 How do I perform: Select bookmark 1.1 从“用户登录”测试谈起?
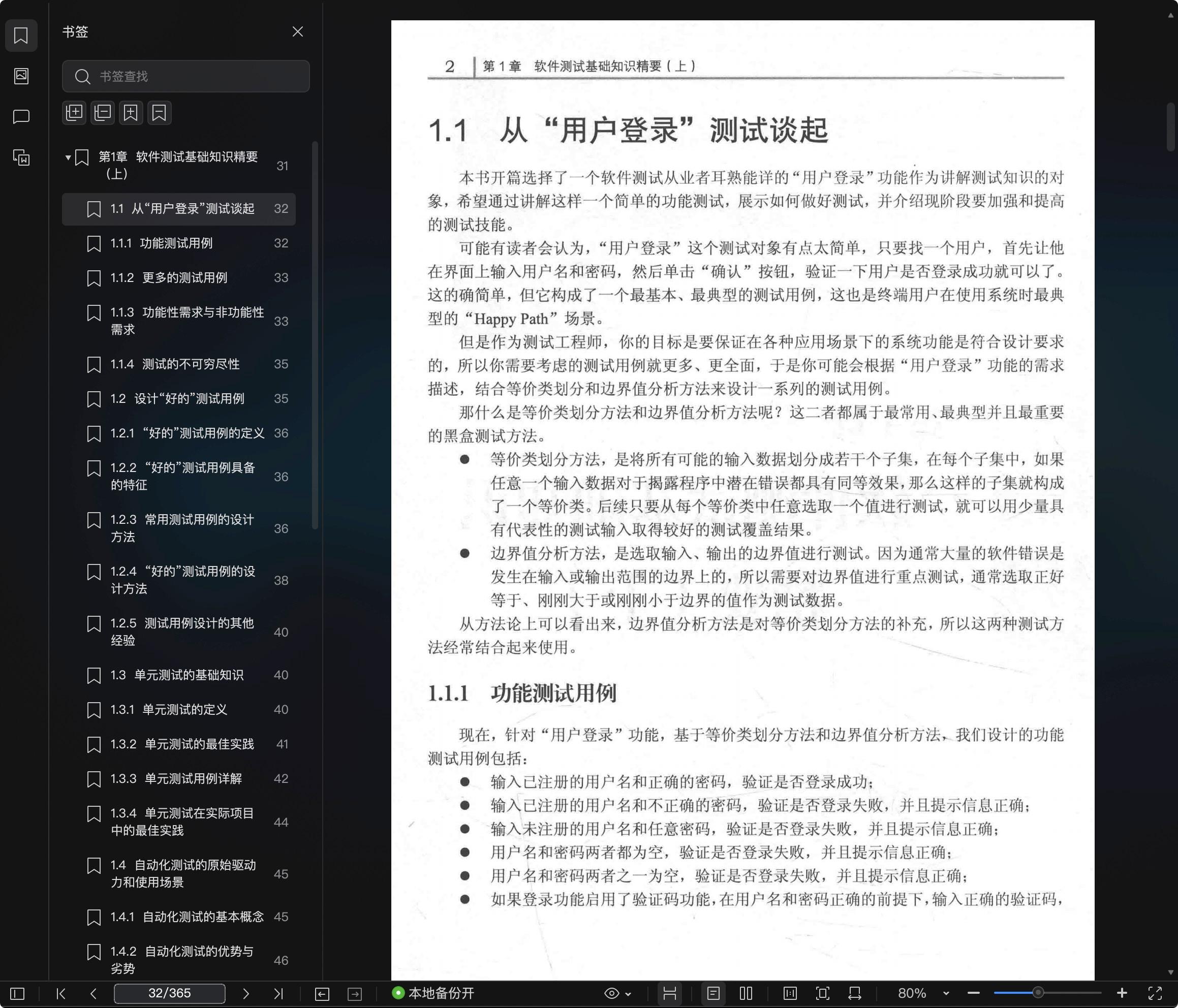(x=178, y=209)
